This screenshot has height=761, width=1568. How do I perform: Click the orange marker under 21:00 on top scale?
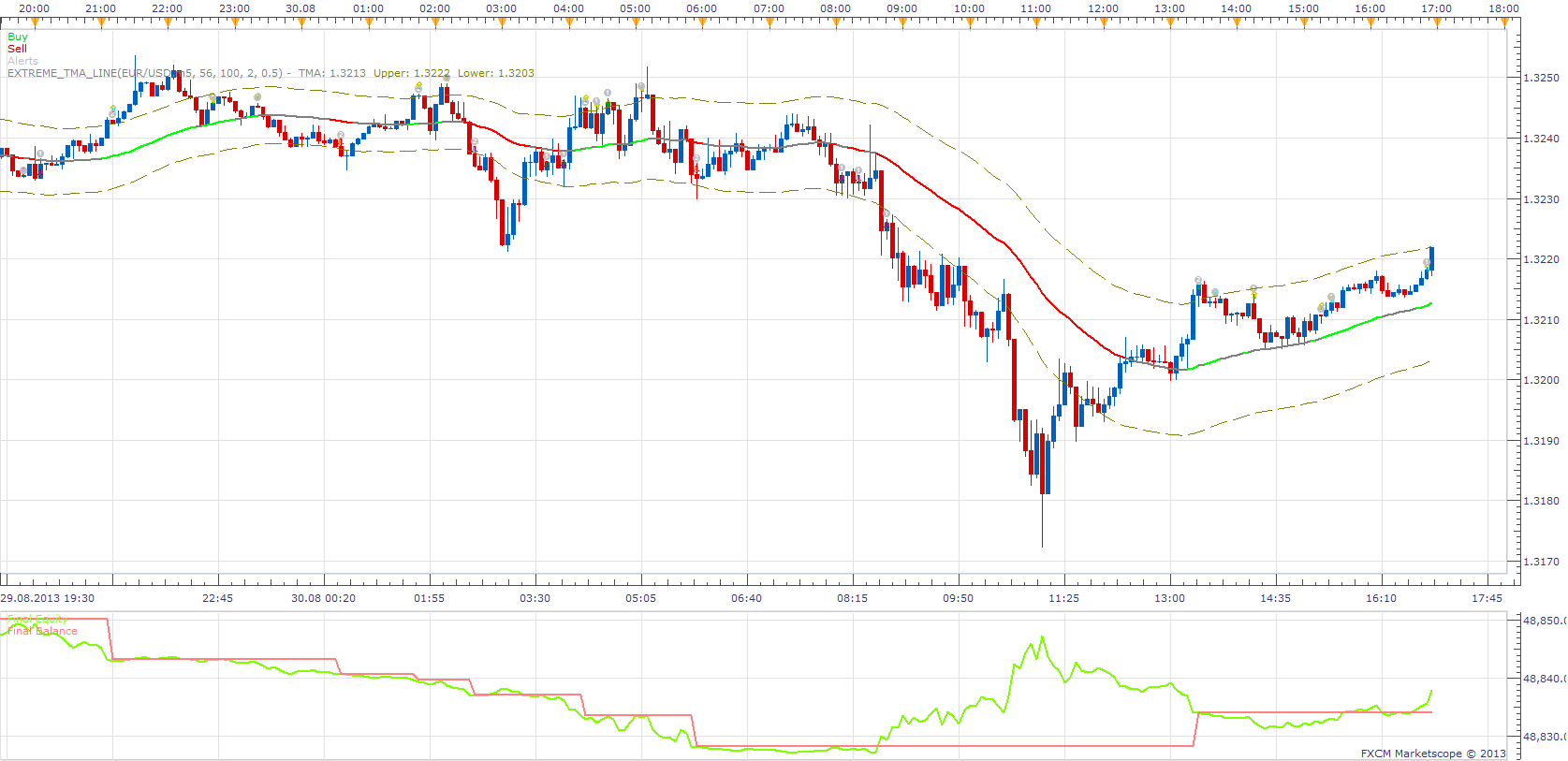coord(101,22)
